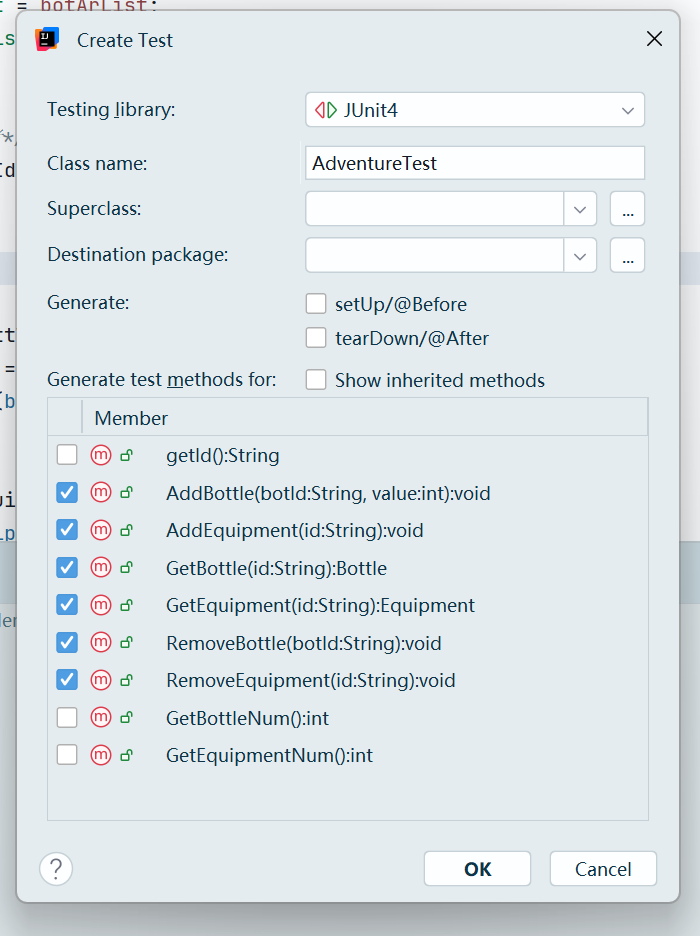The height and width of the screenshot is (936, 700).
Task: Click the help question mark icon
Action: point(56,868)
